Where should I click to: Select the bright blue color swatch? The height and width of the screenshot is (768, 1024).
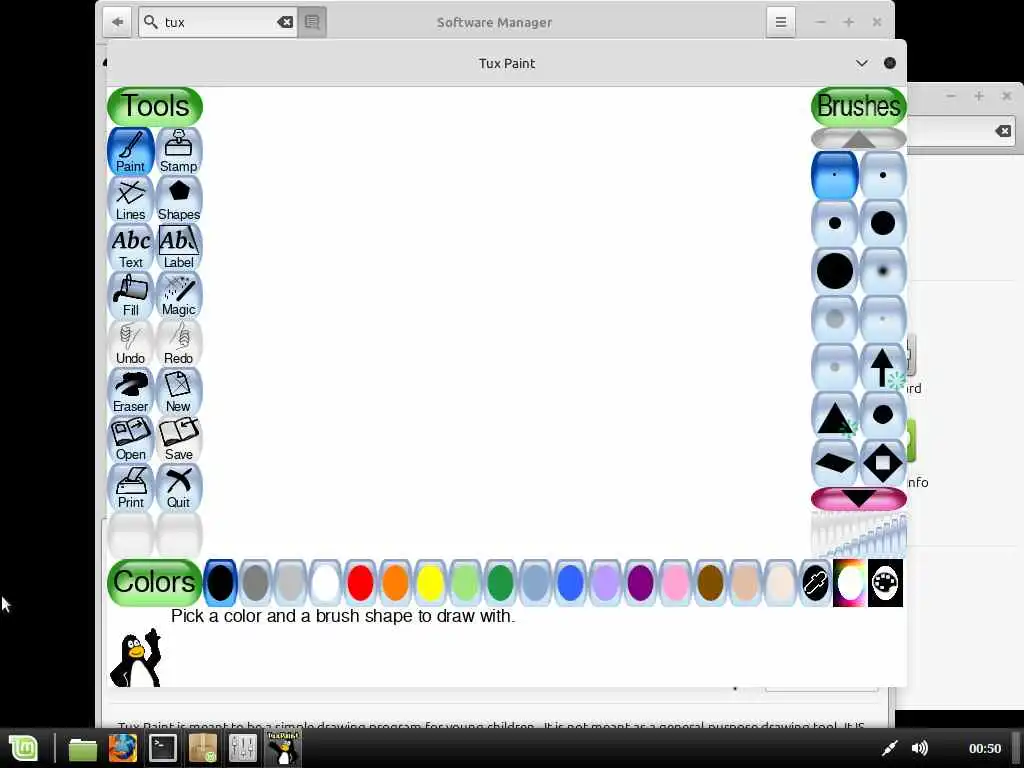pyautogui.click(x=570, y=583)
